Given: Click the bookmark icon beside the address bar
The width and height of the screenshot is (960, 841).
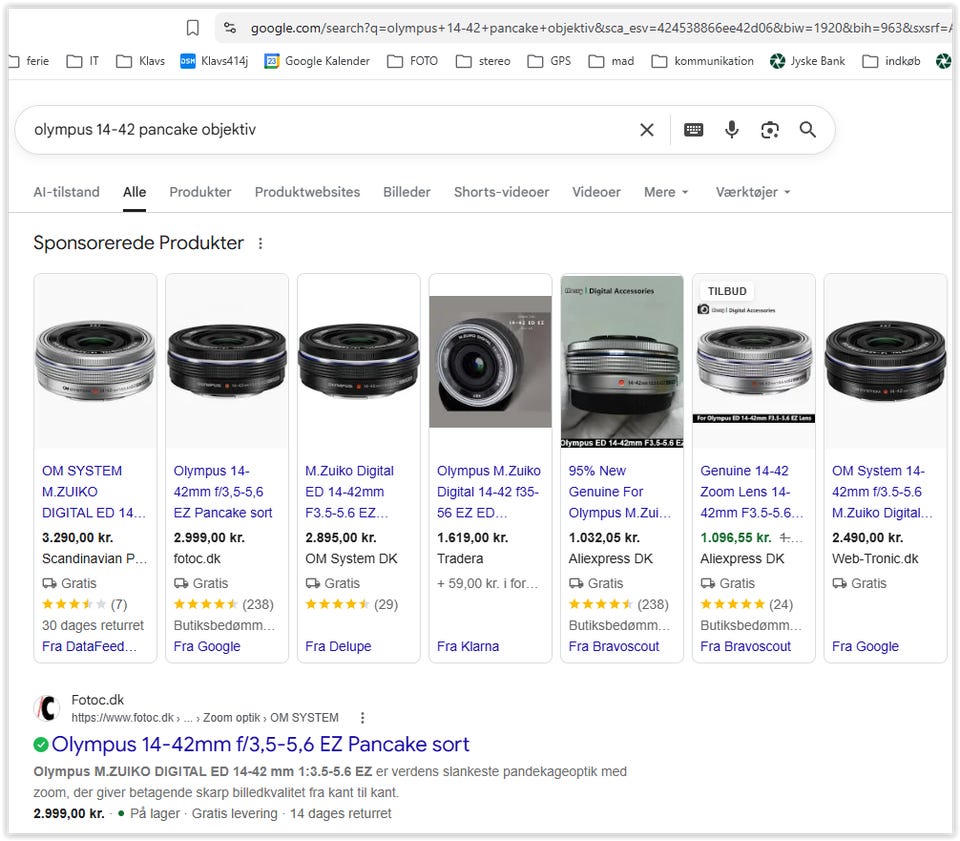Looking at the screenshot, I should [192, 28].
